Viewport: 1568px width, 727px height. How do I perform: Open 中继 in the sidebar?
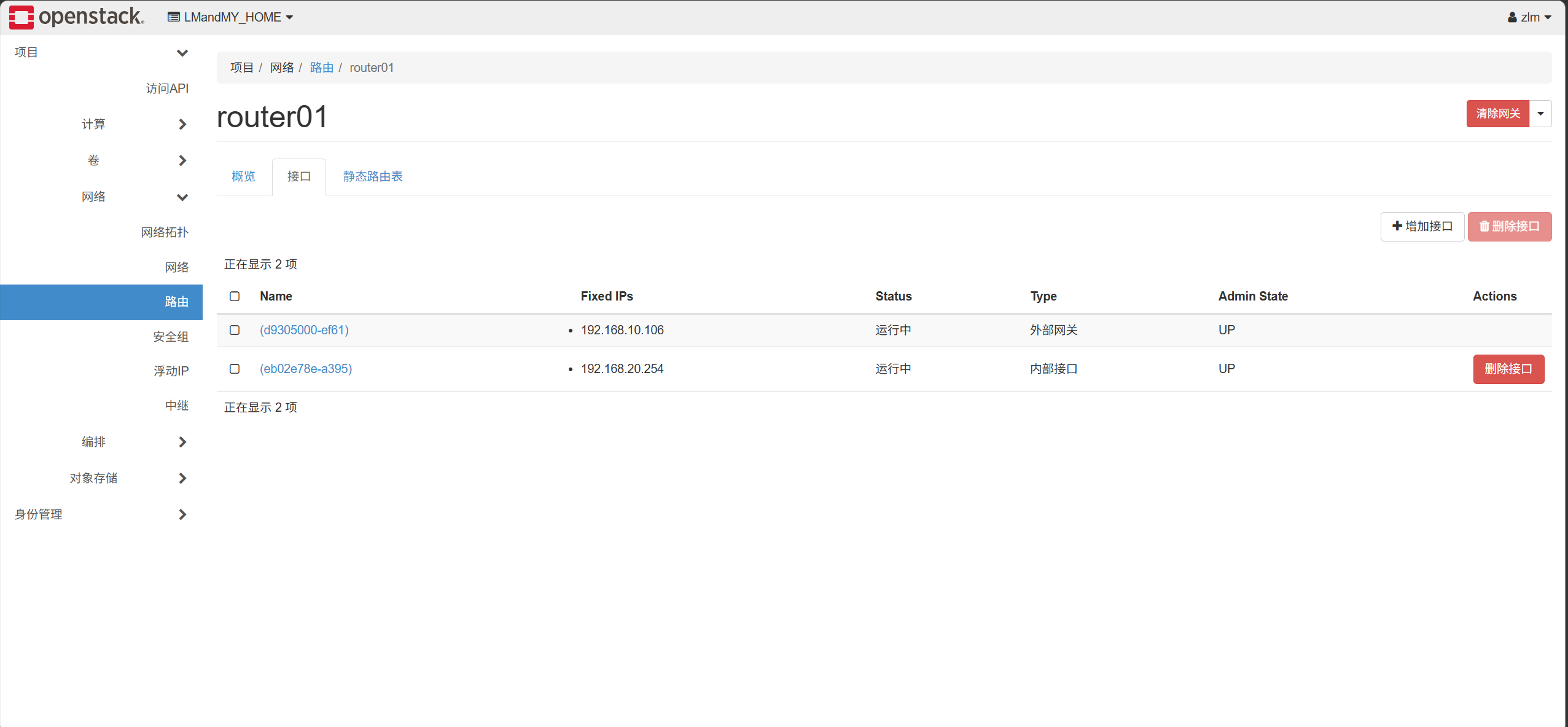point(177,406)
